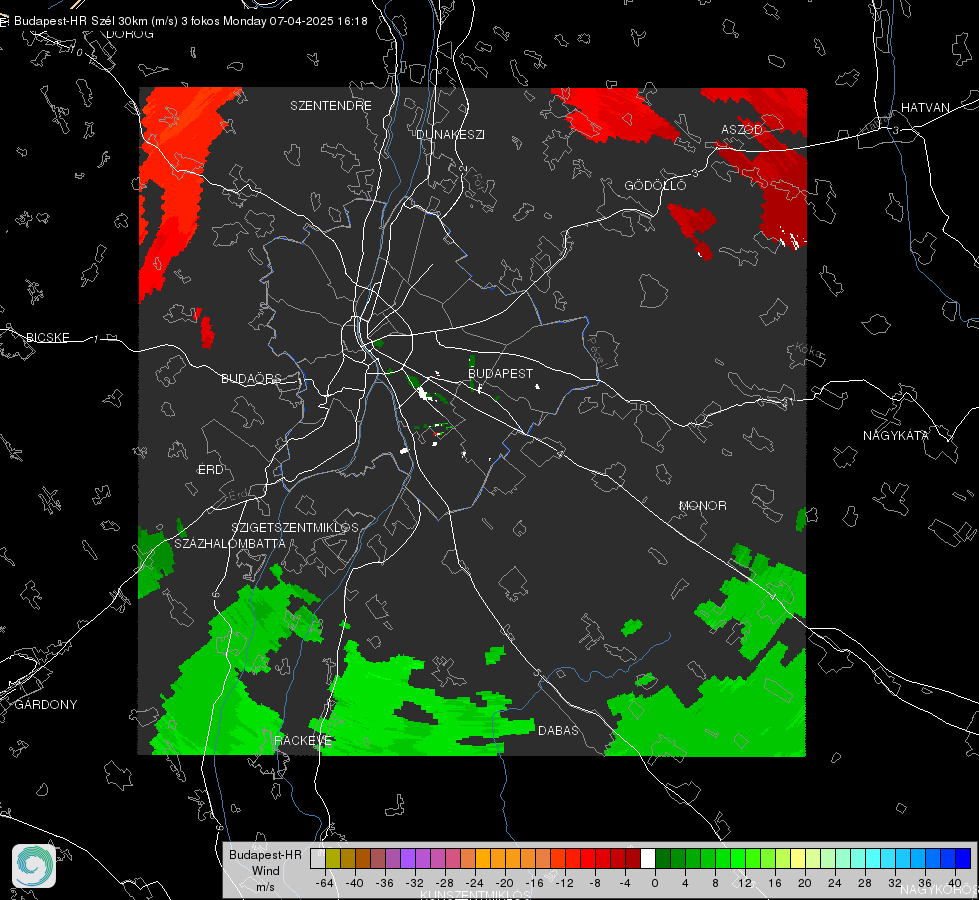The height and width of the screenshot is (900, 979).
Task: Click the ÉRD town label
Action: [x=210, y=470]
